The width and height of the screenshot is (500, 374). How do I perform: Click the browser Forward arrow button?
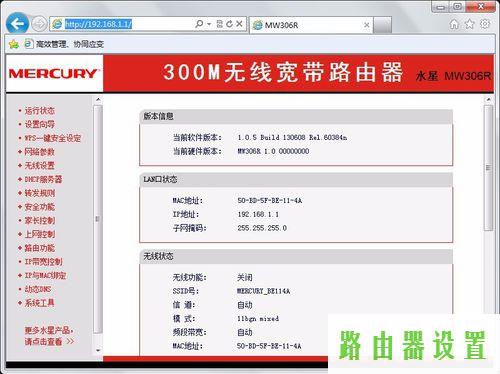tap(39, 24)
